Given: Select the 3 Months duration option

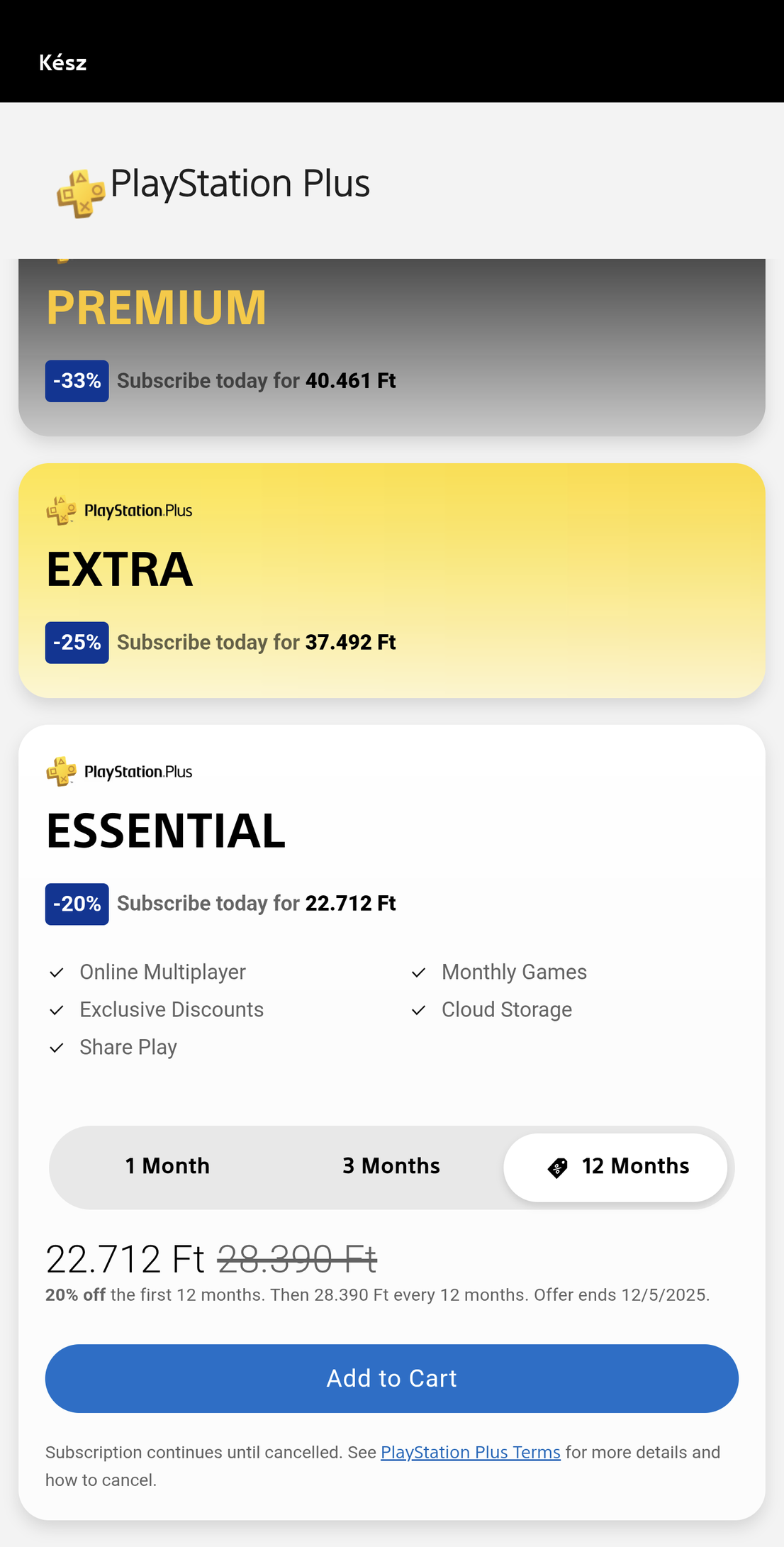Looking at the screenshot, I should 391,1166.
